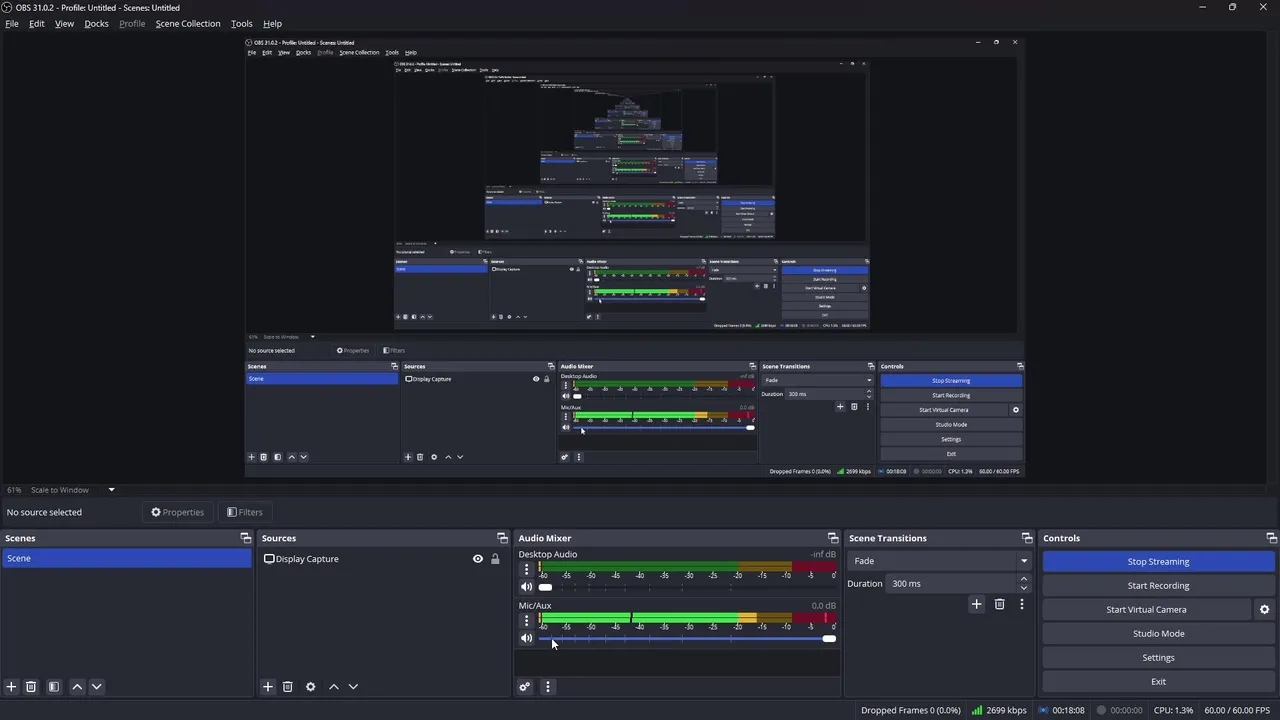Adjust Mic/Aux volume slider handle

tap(829, 638)
